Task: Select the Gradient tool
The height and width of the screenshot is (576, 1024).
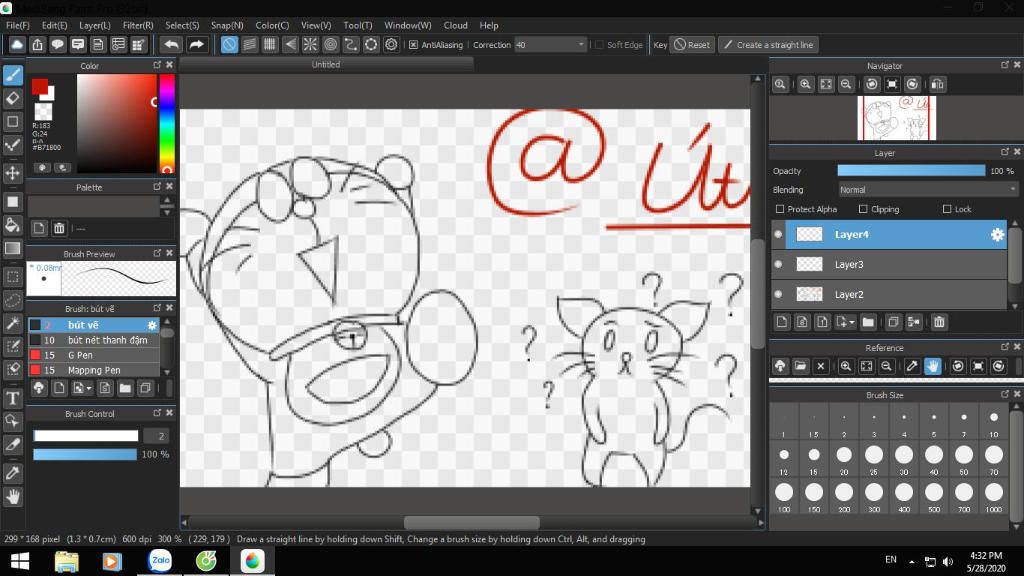Action: [12, 248]
